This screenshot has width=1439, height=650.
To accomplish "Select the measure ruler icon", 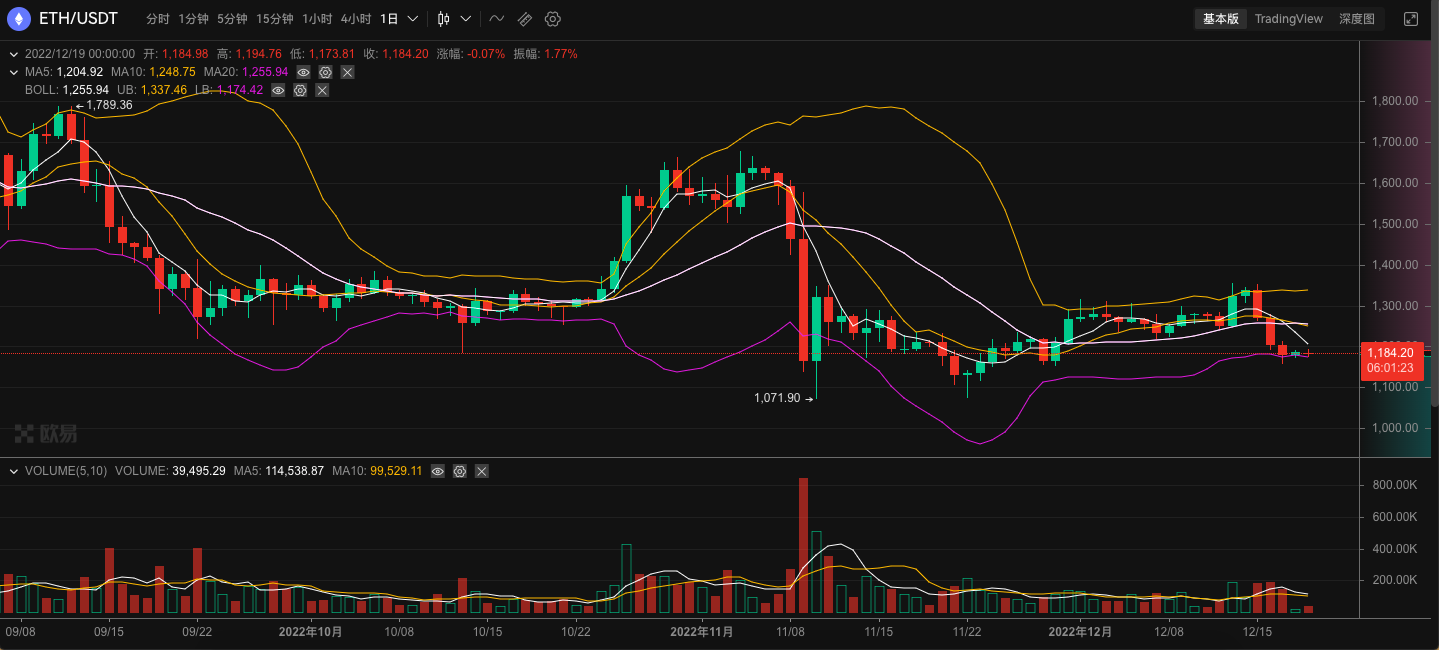I will (524, 18).
